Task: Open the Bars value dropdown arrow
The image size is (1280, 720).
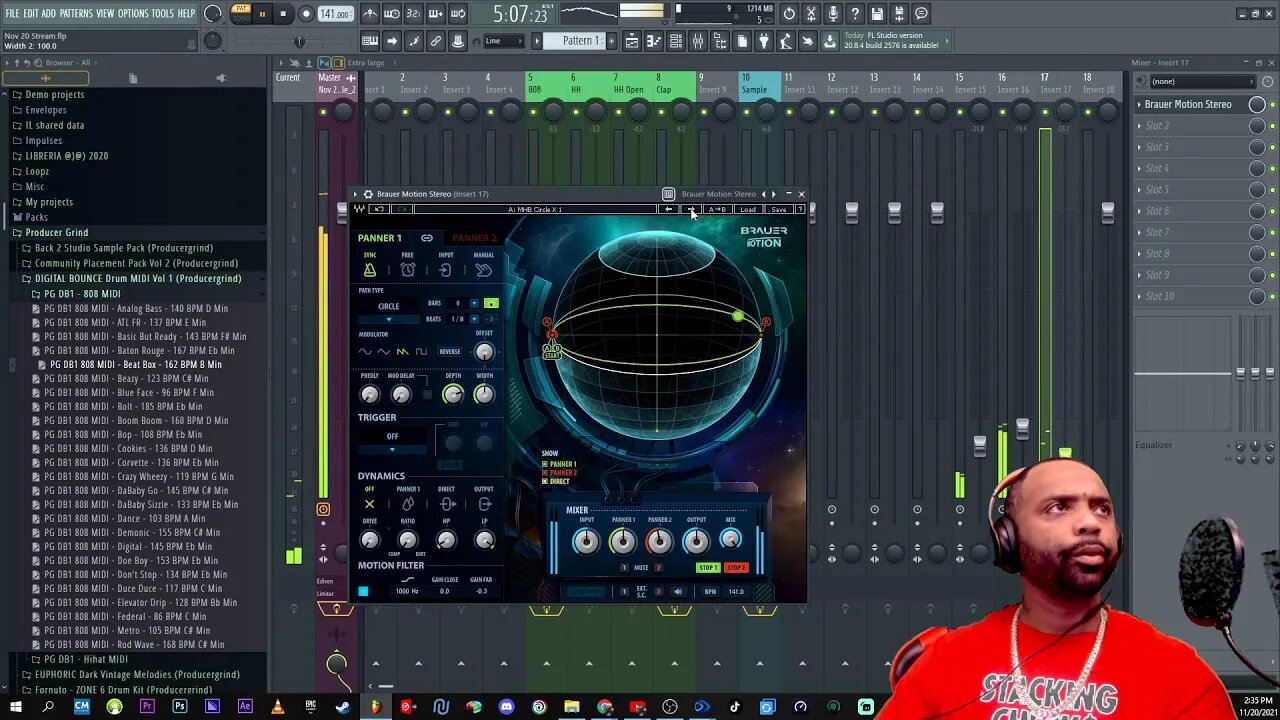Action: click(474, 303)
